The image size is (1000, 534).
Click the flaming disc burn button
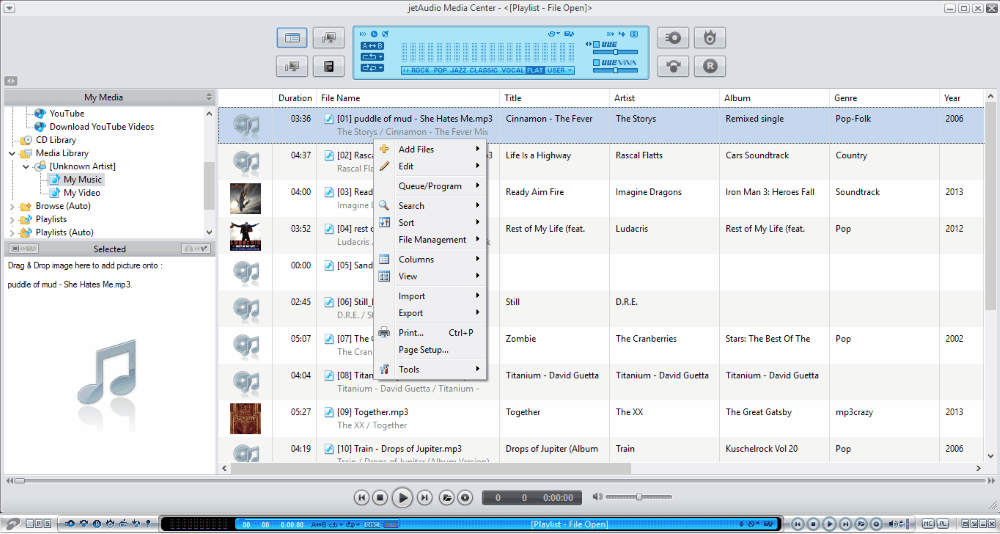tap(710, 38)
